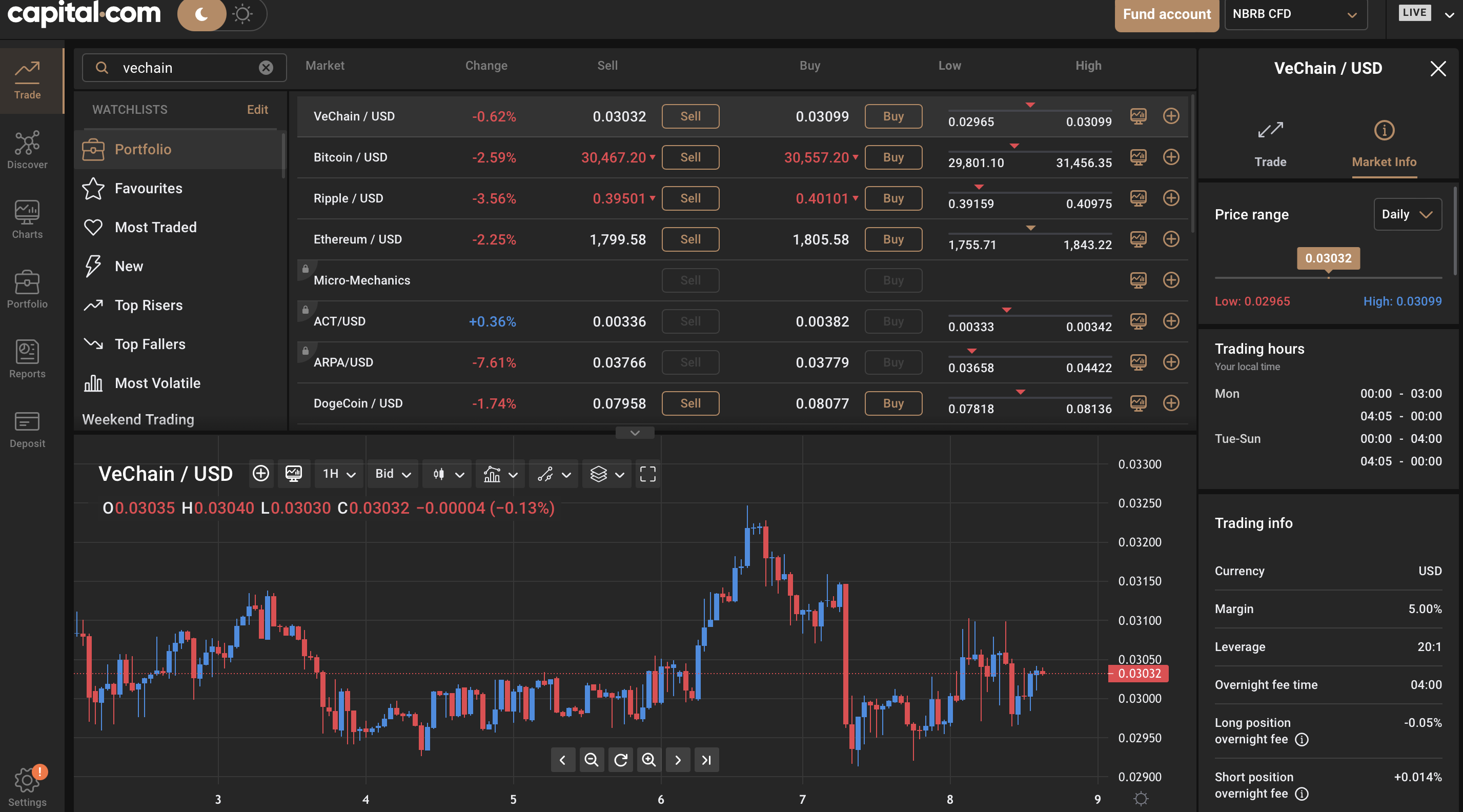Select the Most Volatile watchlist
The width and height of the screenshot is (1463, 812).
tap(179, 383)
